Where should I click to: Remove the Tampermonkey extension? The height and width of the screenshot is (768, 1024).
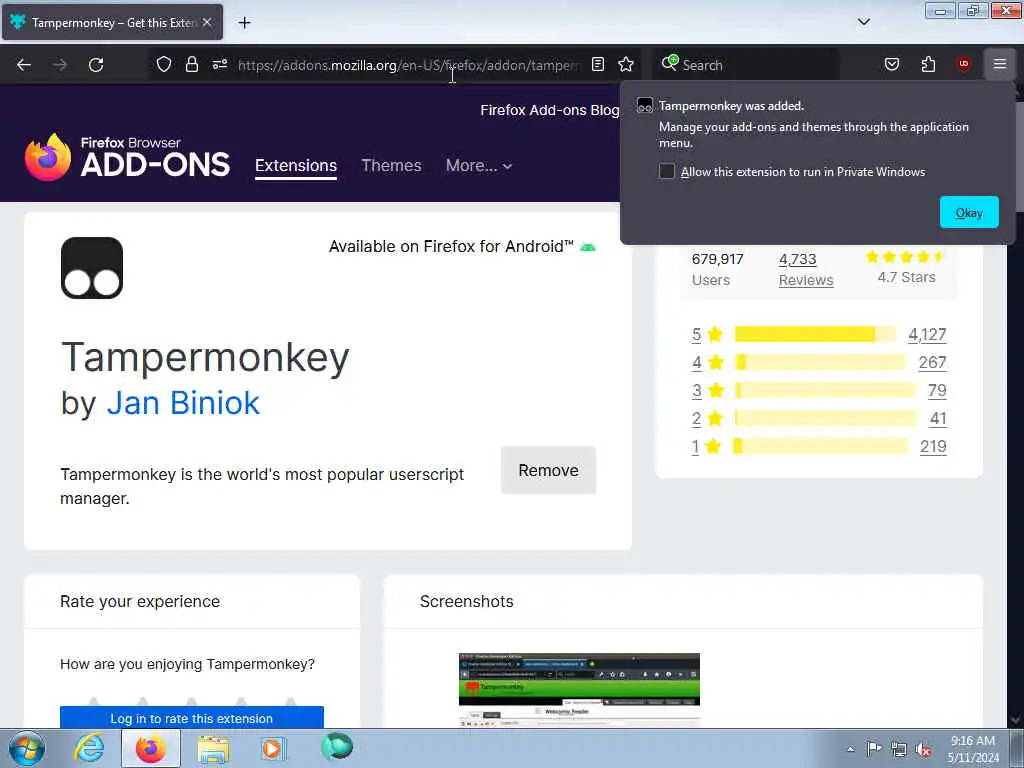point(548,470)
